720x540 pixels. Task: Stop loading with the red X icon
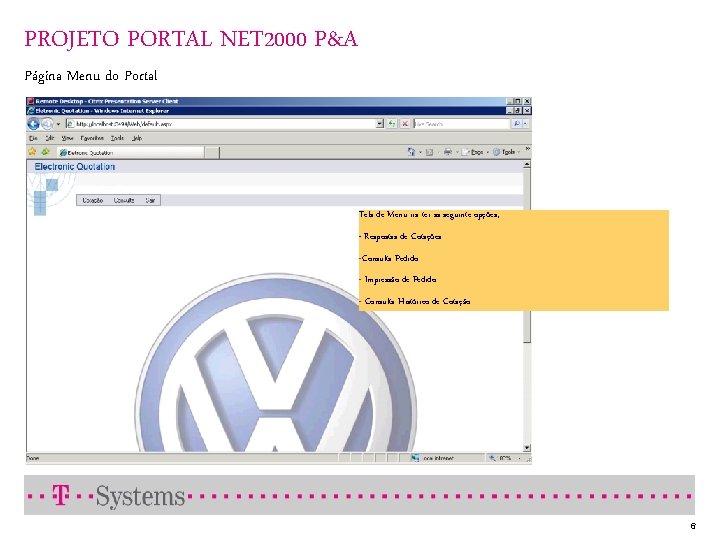(x=405, y=124)
